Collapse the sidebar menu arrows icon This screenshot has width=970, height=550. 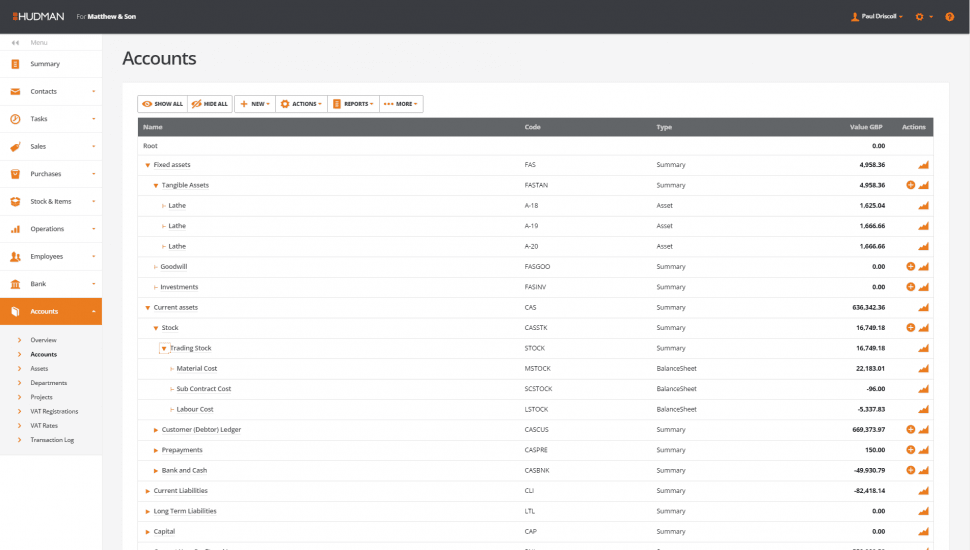click(16, 43)
